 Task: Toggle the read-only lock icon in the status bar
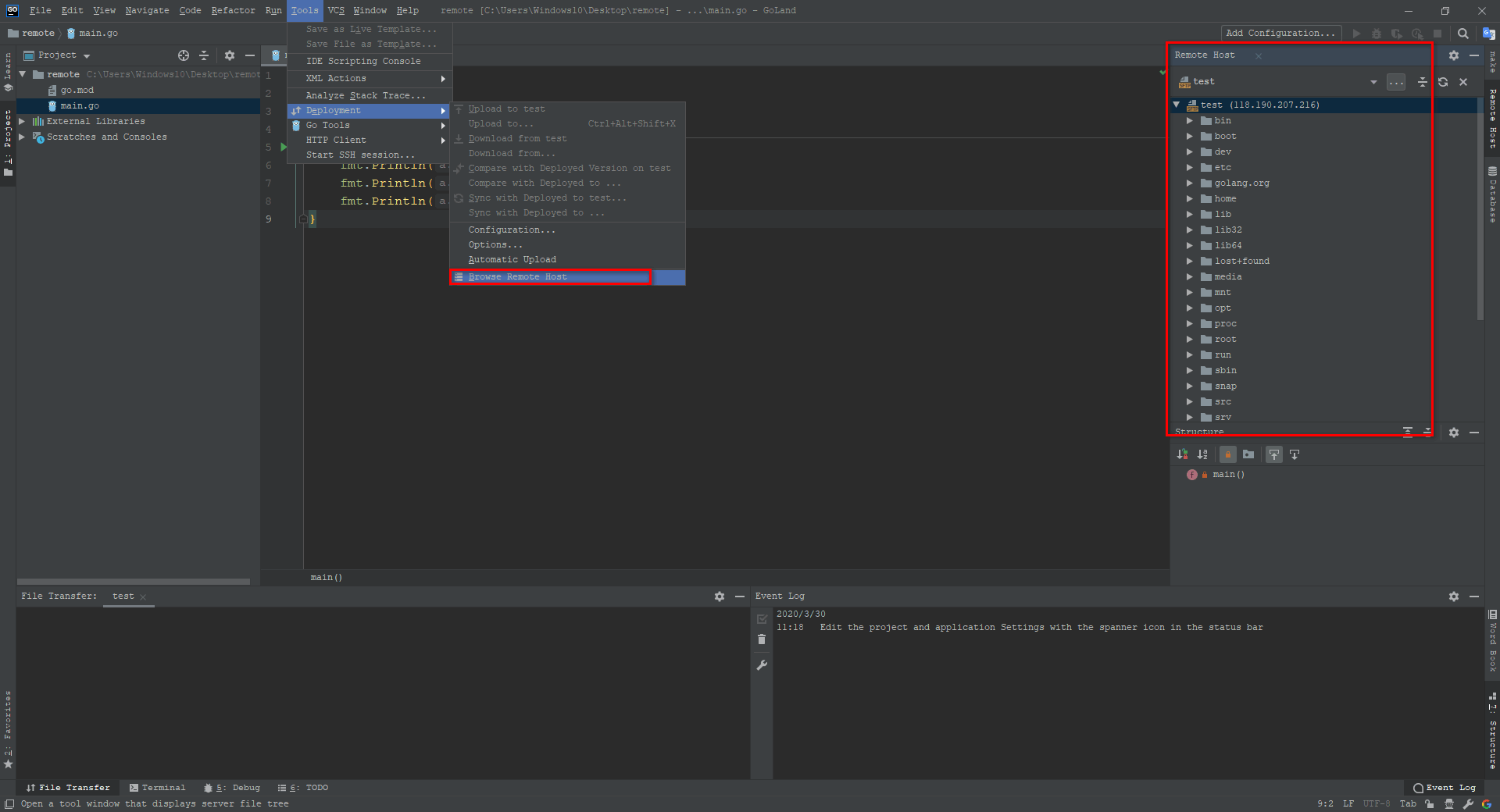click(x=1429, y=804)
